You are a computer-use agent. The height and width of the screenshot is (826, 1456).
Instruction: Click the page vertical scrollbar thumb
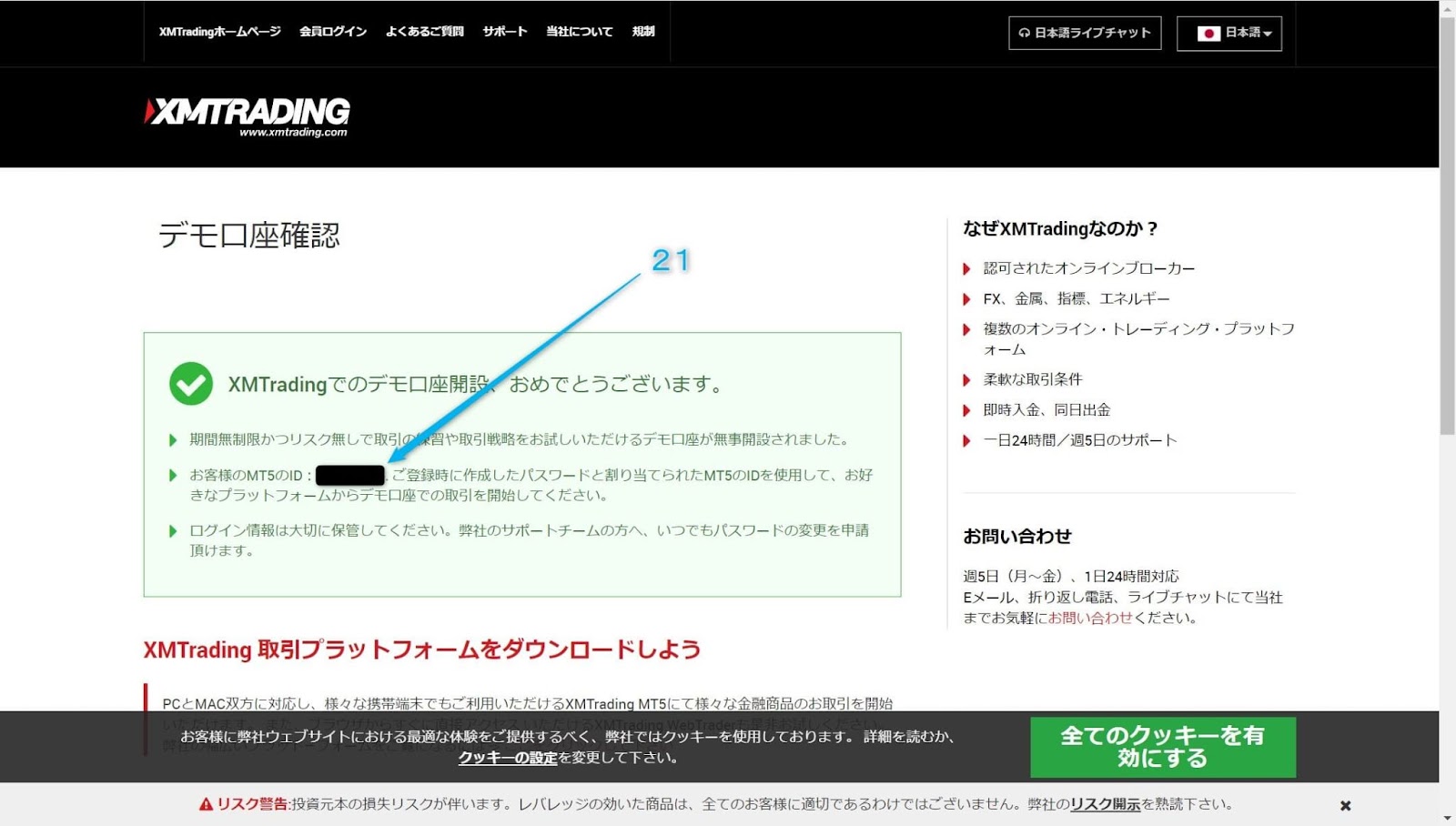(1448, 225)
